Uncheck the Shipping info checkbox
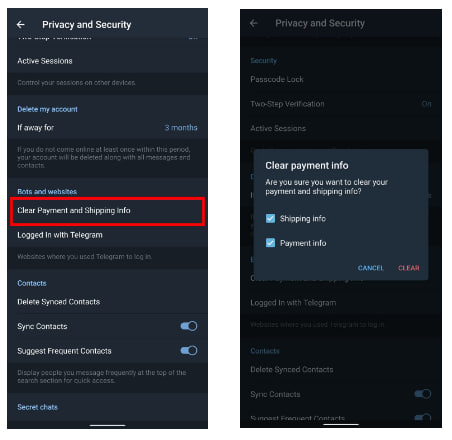The width and height of the screenshot is (452, 440). tap(270, 219)
